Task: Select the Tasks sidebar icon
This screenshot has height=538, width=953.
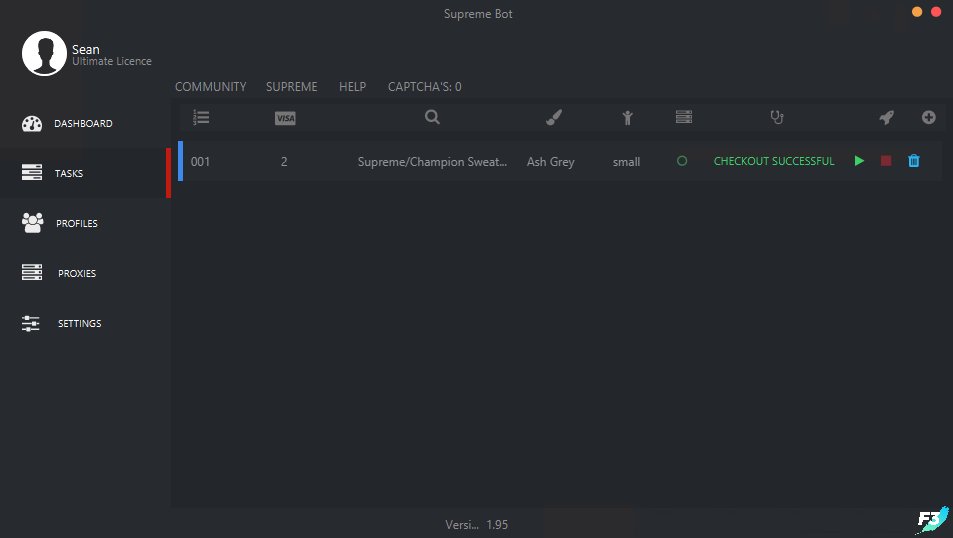Action: tap(32, 173)
